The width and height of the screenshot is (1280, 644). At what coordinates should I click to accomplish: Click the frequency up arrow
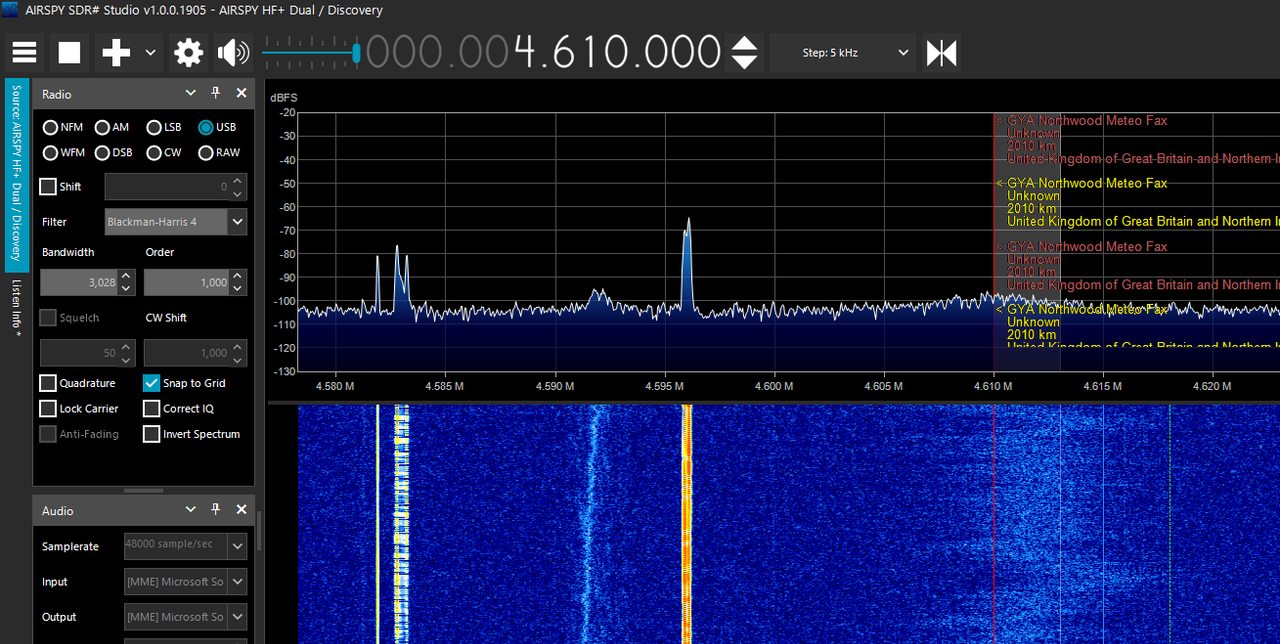tap(744, 43)
